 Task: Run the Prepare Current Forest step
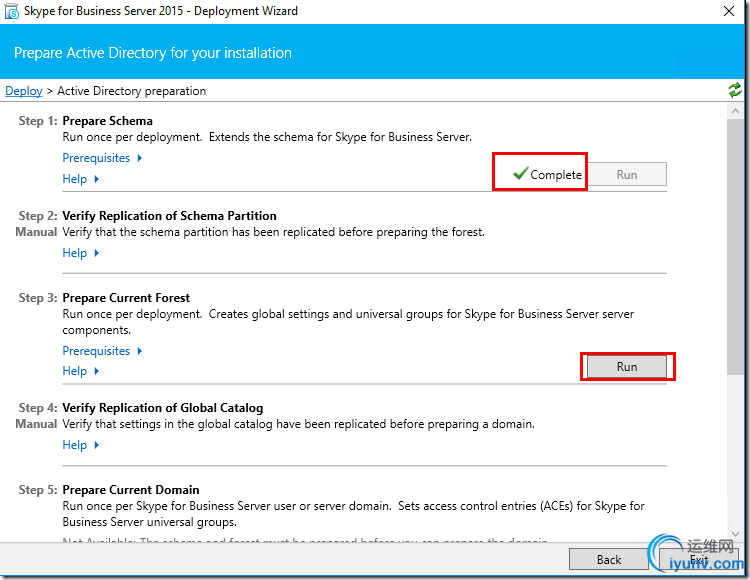click(627, 367)
